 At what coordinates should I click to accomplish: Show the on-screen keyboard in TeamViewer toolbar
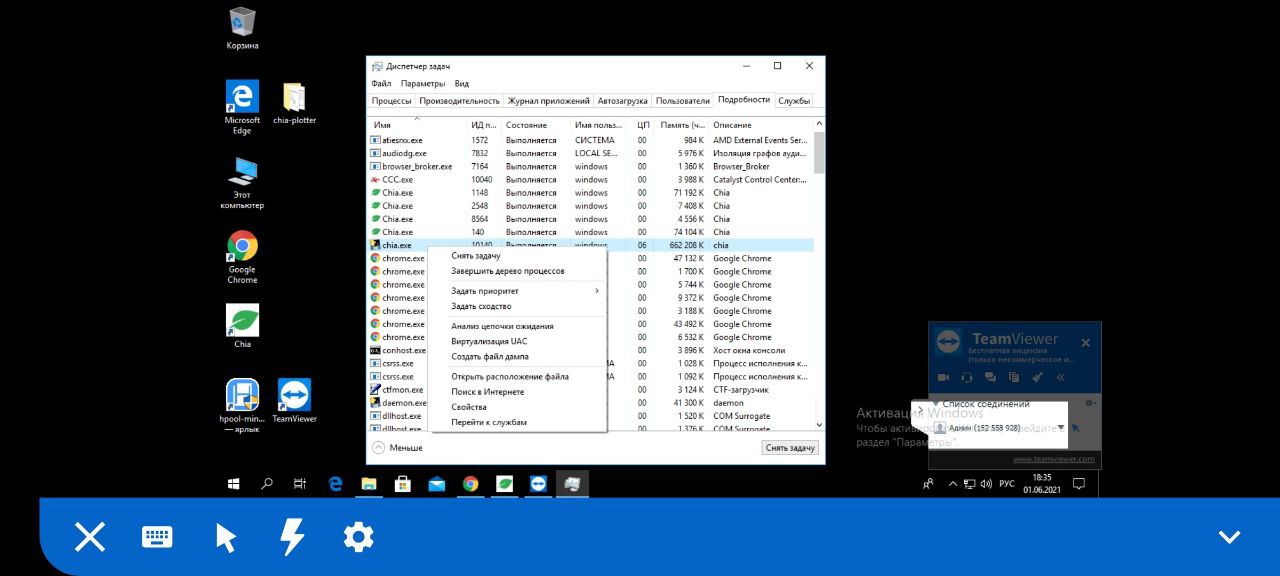point(157,537)
